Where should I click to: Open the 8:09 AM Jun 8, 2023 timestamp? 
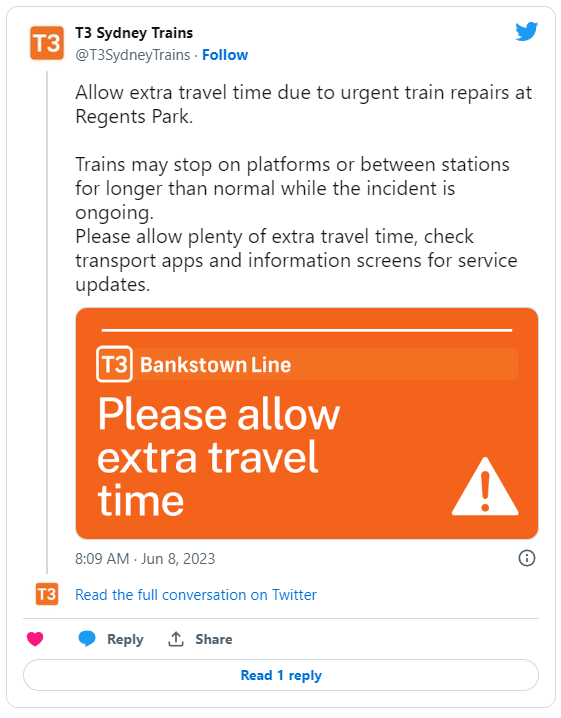[145, 559]
